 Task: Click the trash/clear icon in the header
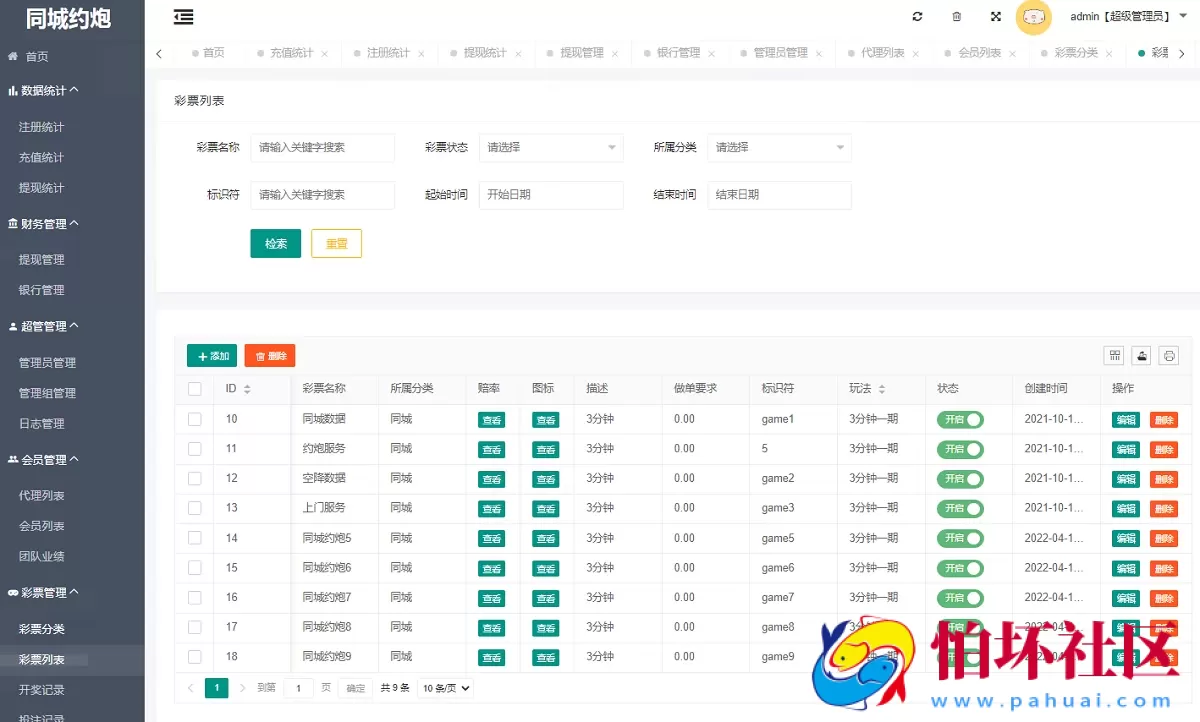(956, 17)
